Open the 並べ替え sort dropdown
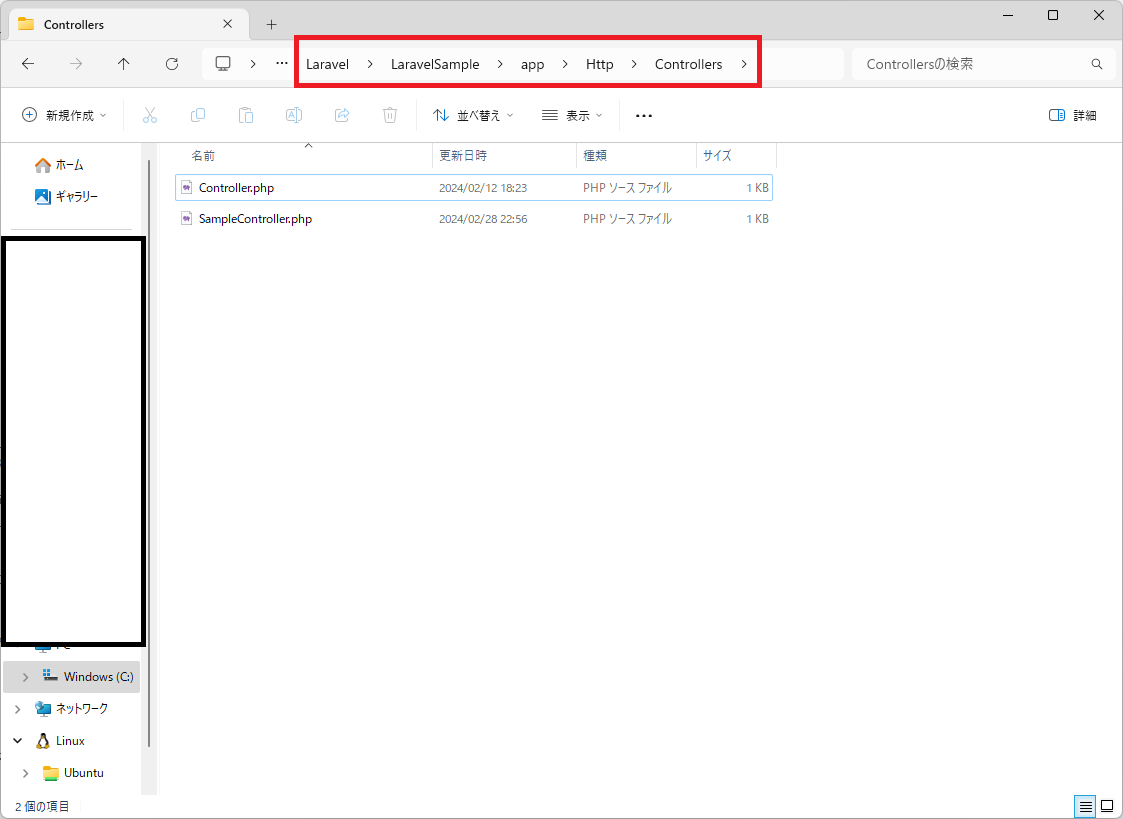The image size is (1123, 819). coord(473,115)
